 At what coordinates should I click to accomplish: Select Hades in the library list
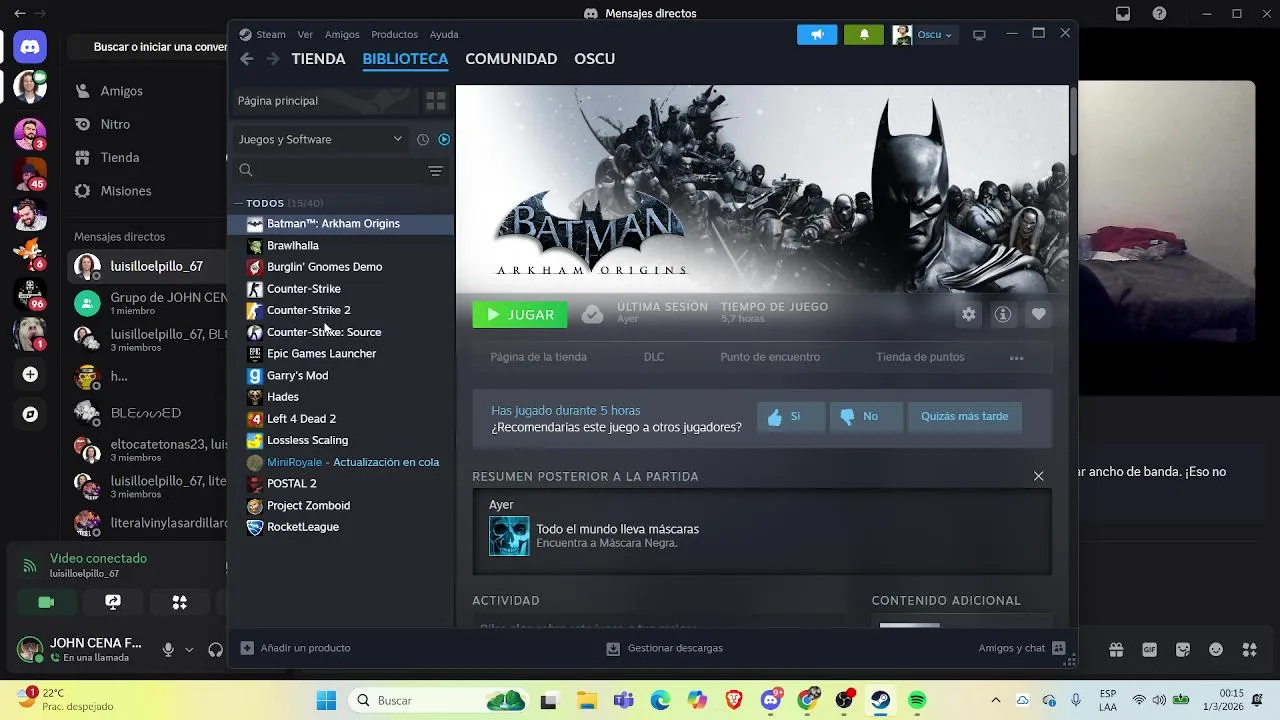pyautogui.click(x=342, y=397)
